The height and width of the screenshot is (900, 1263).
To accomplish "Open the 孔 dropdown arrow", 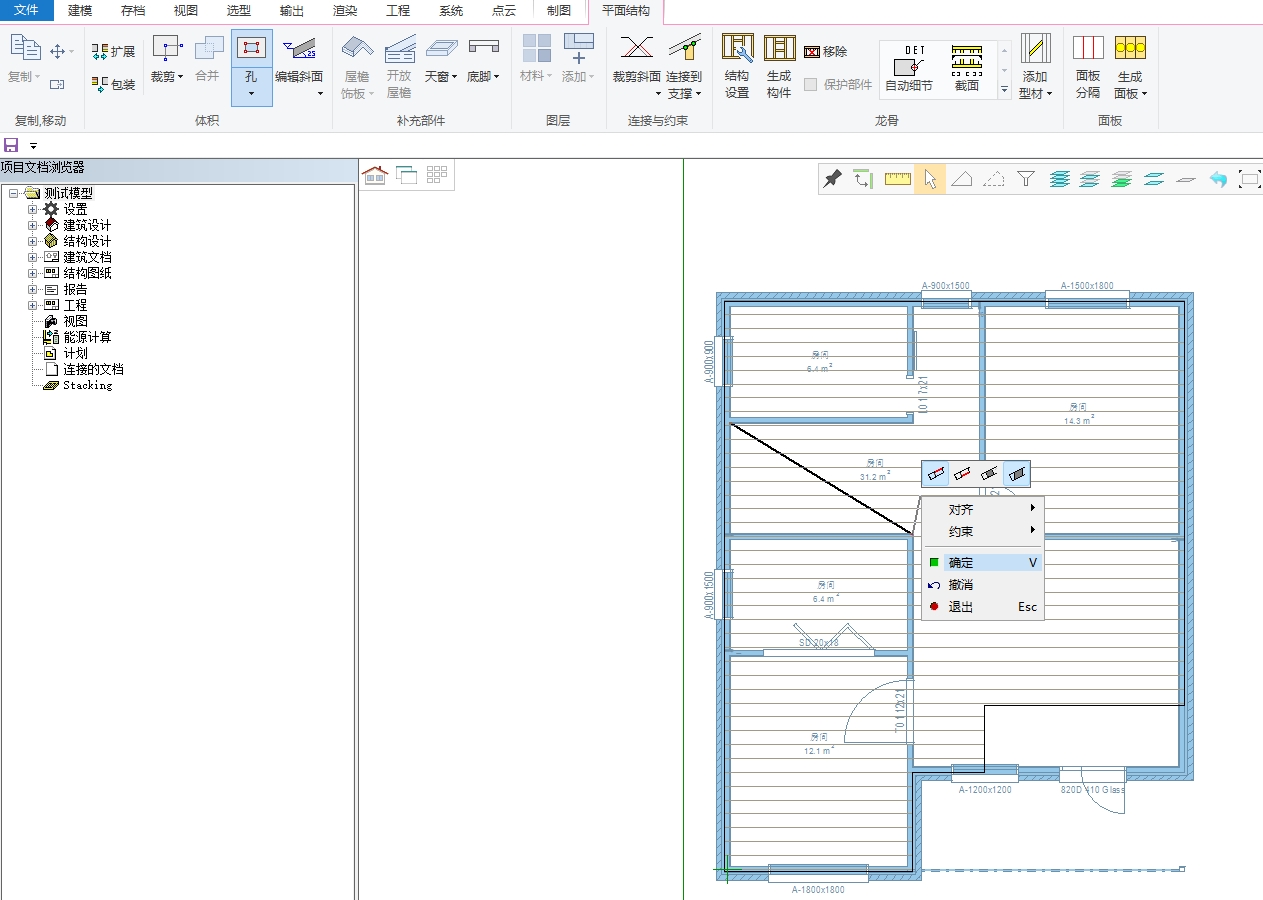I will point(251,94).
